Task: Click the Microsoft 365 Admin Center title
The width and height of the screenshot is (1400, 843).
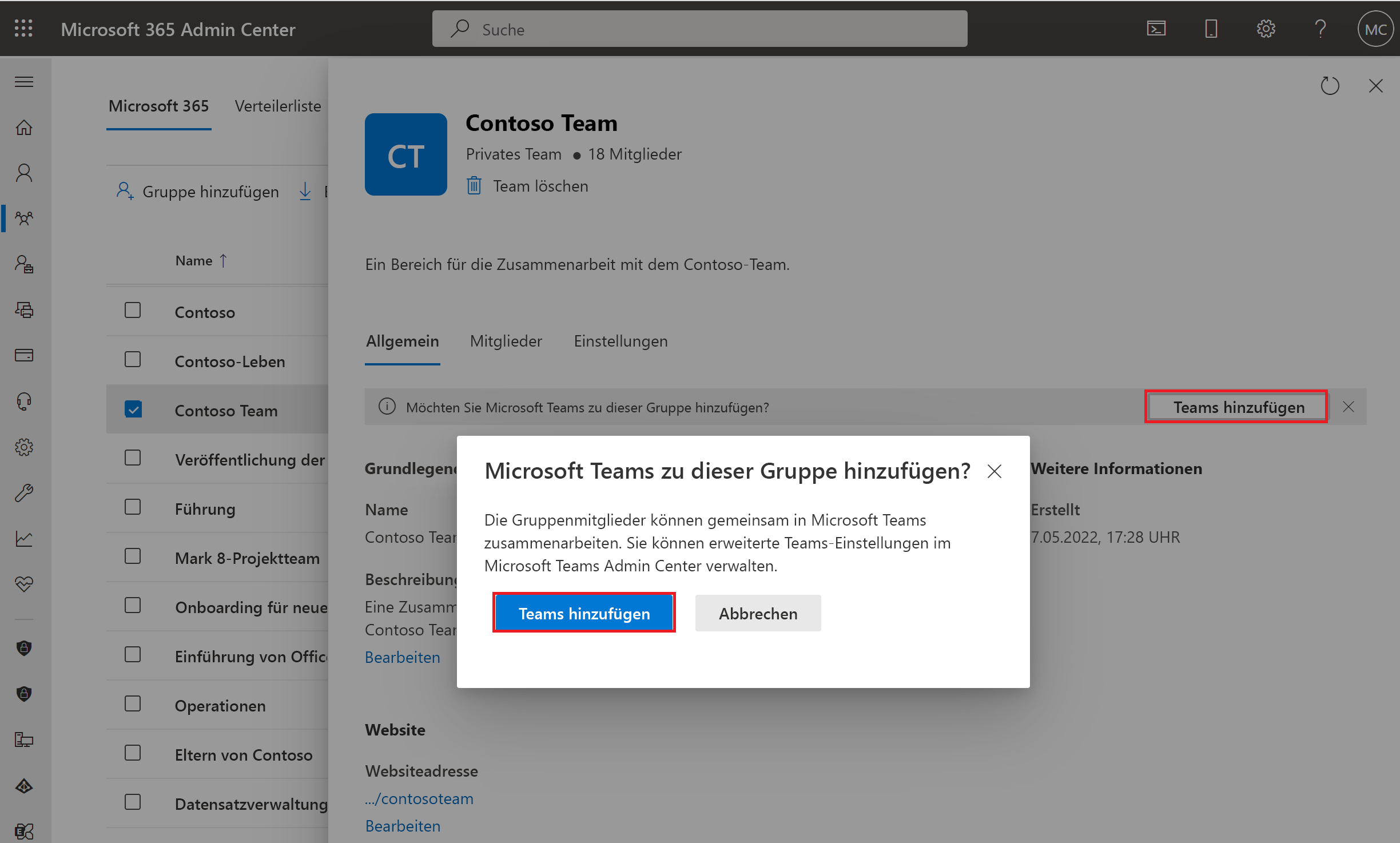Action: (178, 29)
